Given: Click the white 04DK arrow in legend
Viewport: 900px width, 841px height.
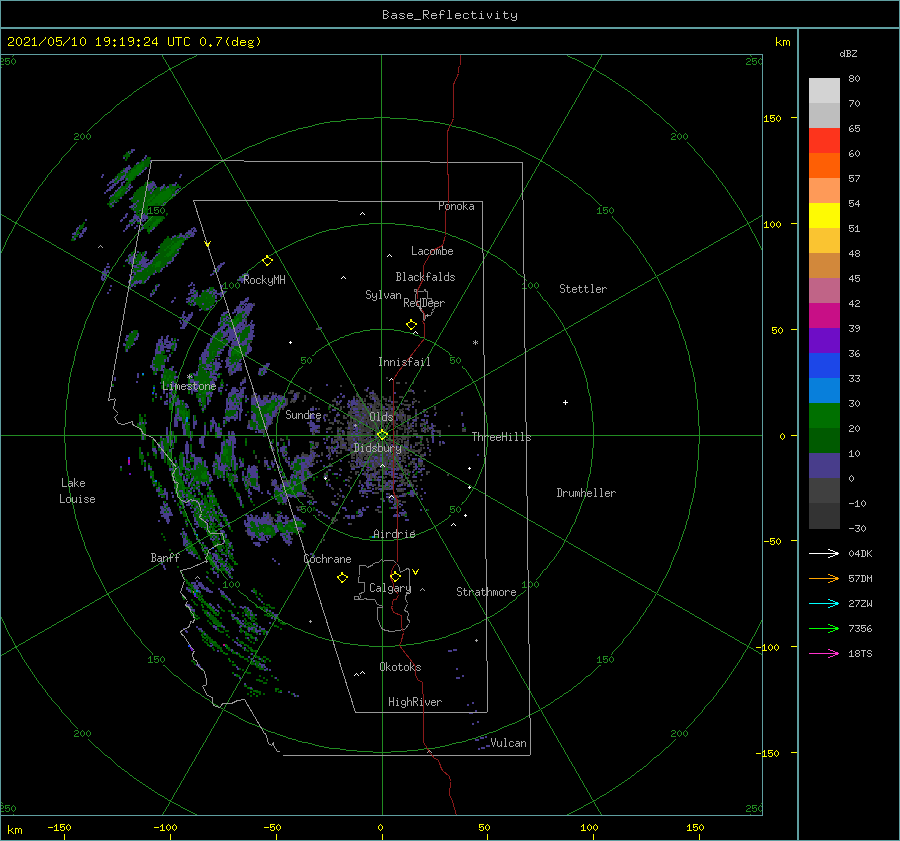Looking at the screenshot, I should [x=824, y=553].
